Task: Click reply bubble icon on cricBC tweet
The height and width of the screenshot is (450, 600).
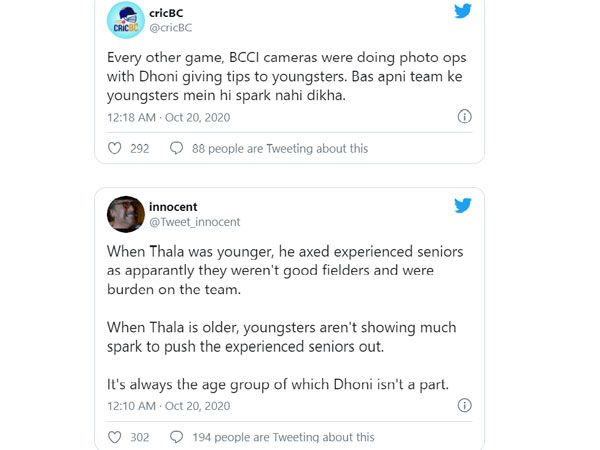Action: click(x=177, y=148)
